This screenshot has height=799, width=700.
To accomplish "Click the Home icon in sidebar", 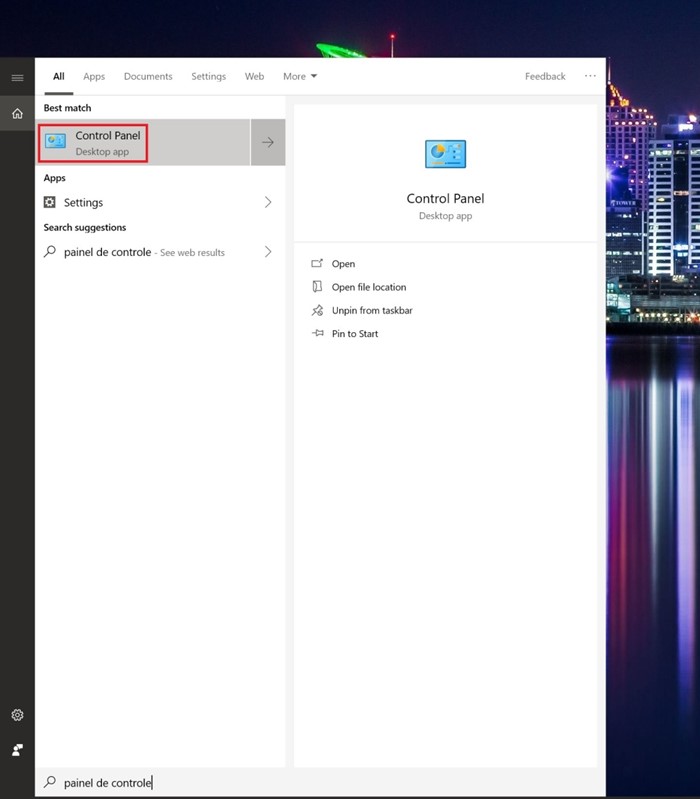I will point(17,114).
